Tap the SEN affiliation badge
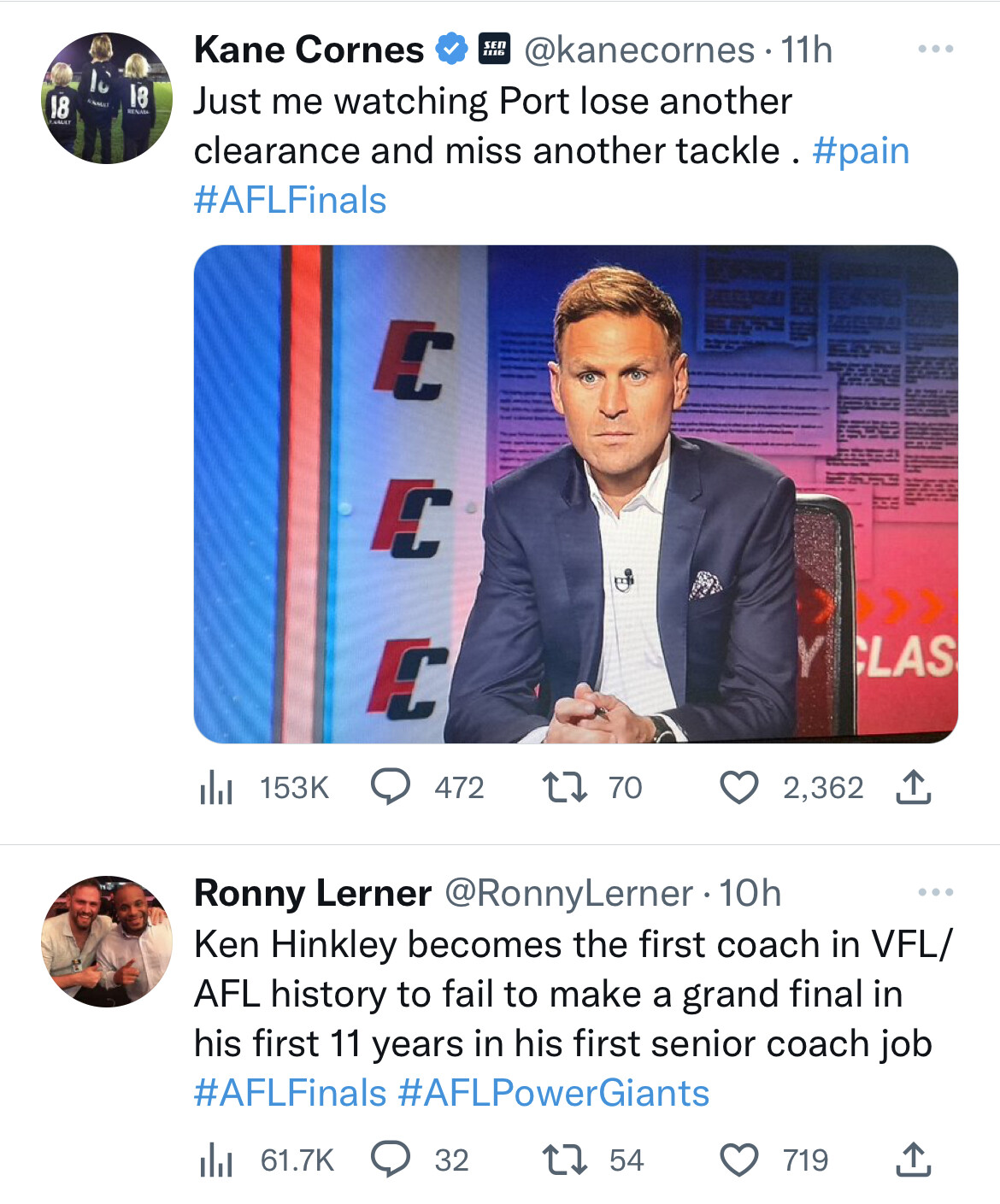Image resolution: width=1000 pixels, height=1204 pixels. point(494,49)
